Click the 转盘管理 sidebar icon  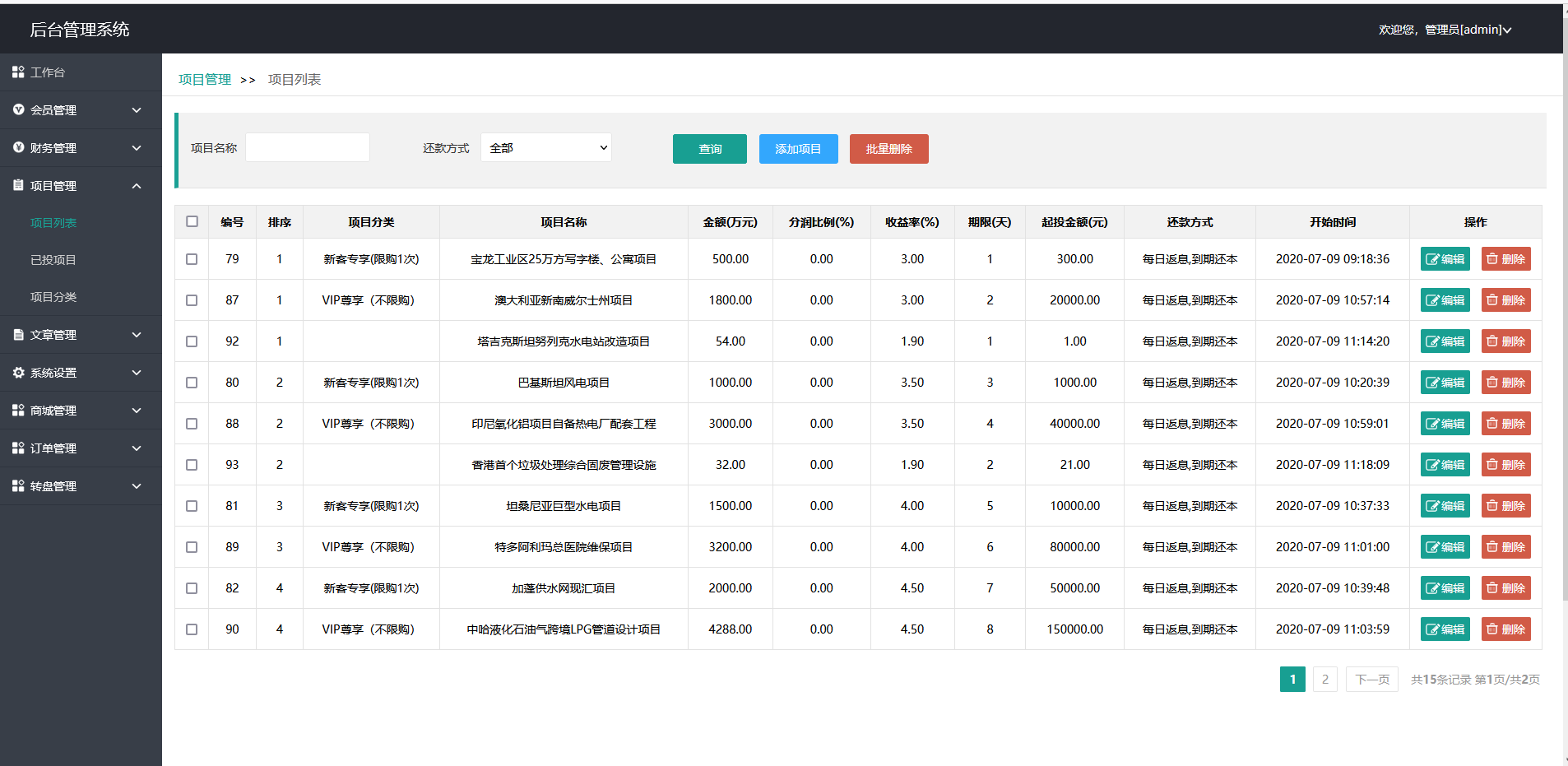(x=18, y=486)
